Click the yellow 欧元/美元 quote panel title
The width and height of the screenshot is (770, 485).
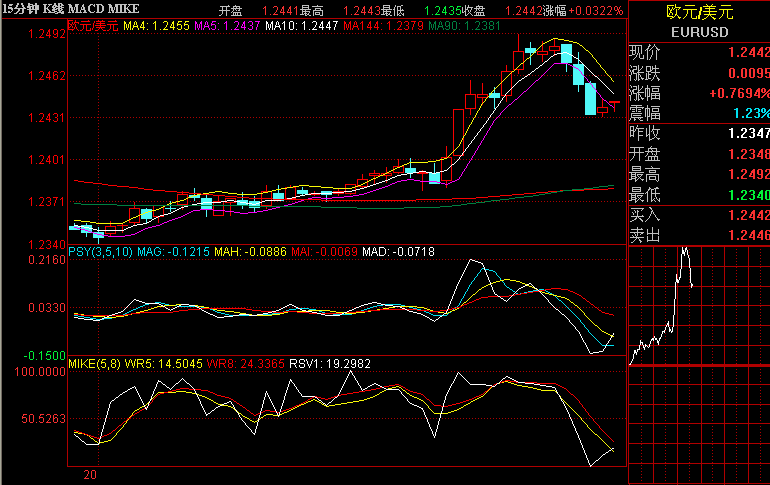coord(700,12)
